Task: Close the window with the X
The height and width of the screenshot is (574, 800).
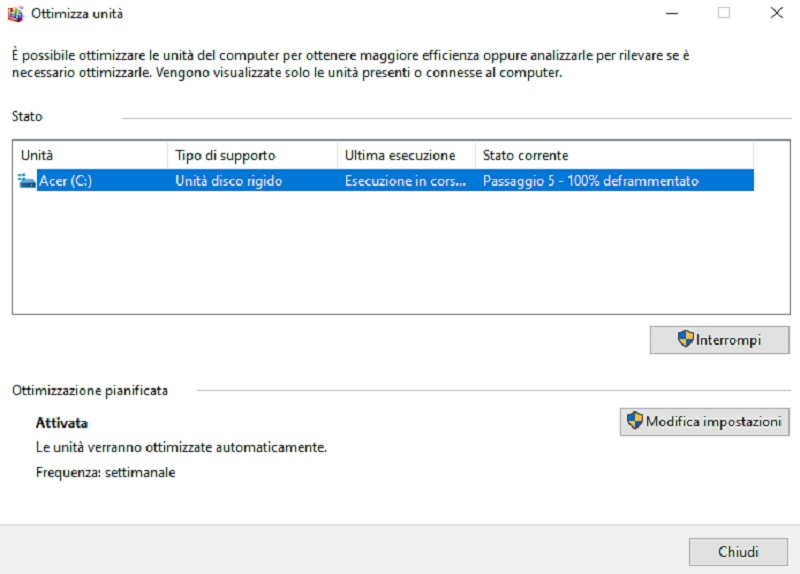Action: pyautogui.click(x=776, y=13)
